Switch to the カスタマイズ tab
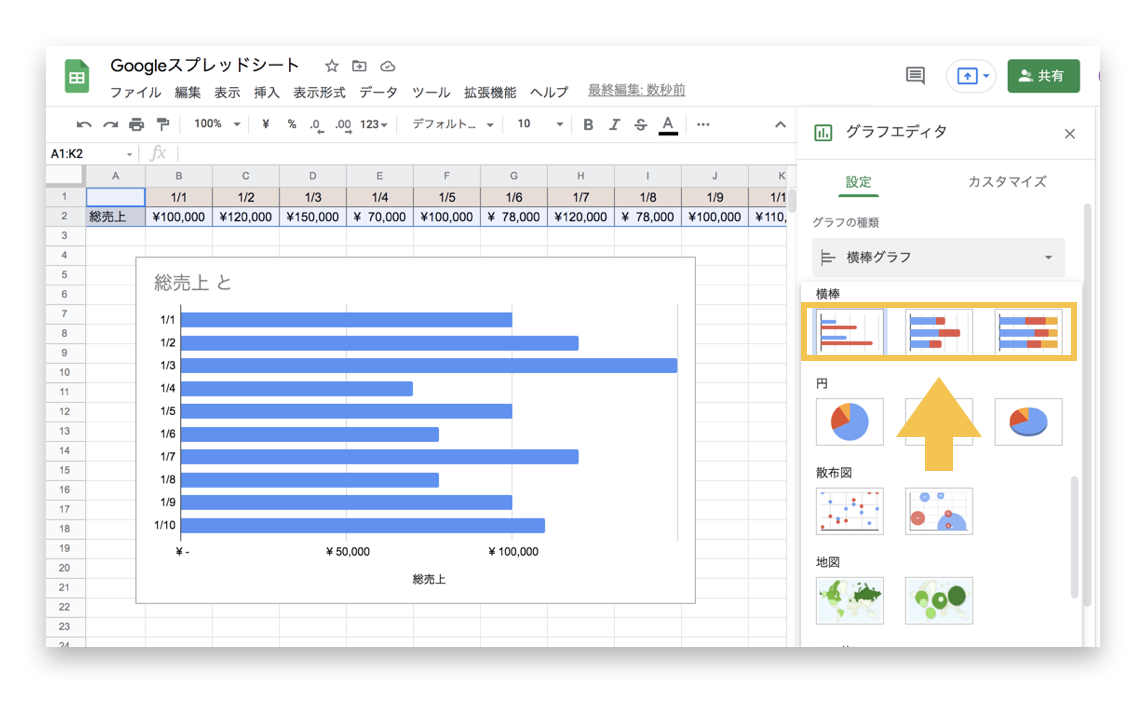The image size is (1138, 720). tap(1006, 182)
